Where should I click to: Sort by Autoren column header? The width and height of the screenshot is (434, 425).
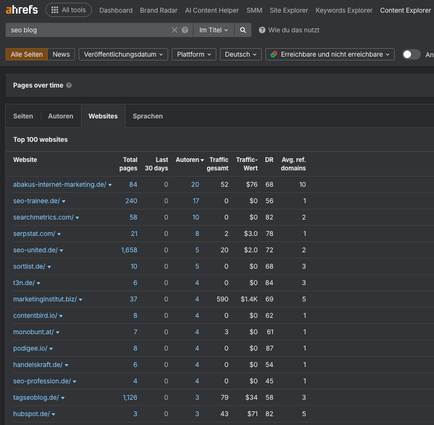(x=190, y=160)
